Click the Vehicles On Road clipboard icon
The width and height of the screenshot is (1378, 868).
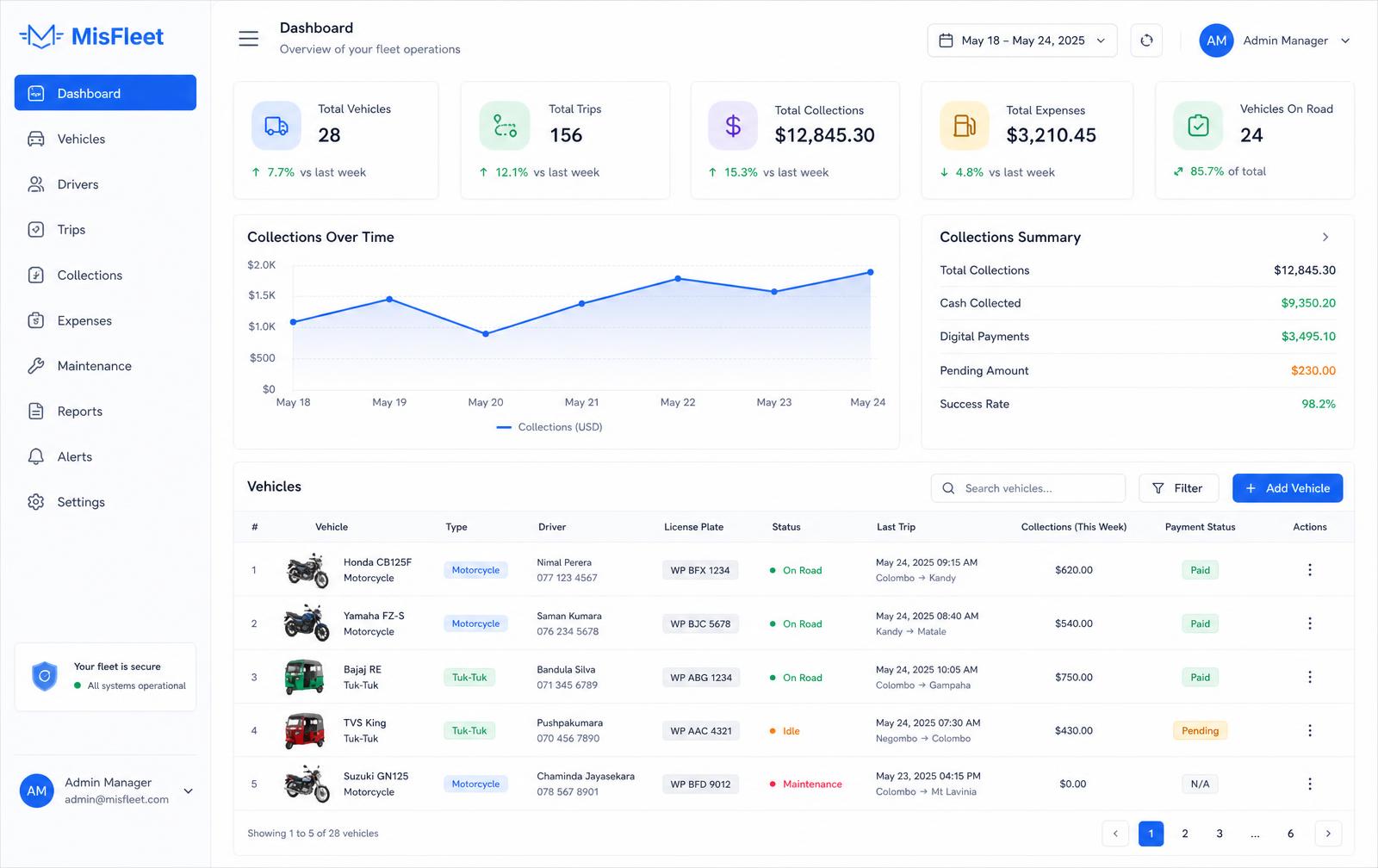pyautogui.click(x=1198, y=126)
